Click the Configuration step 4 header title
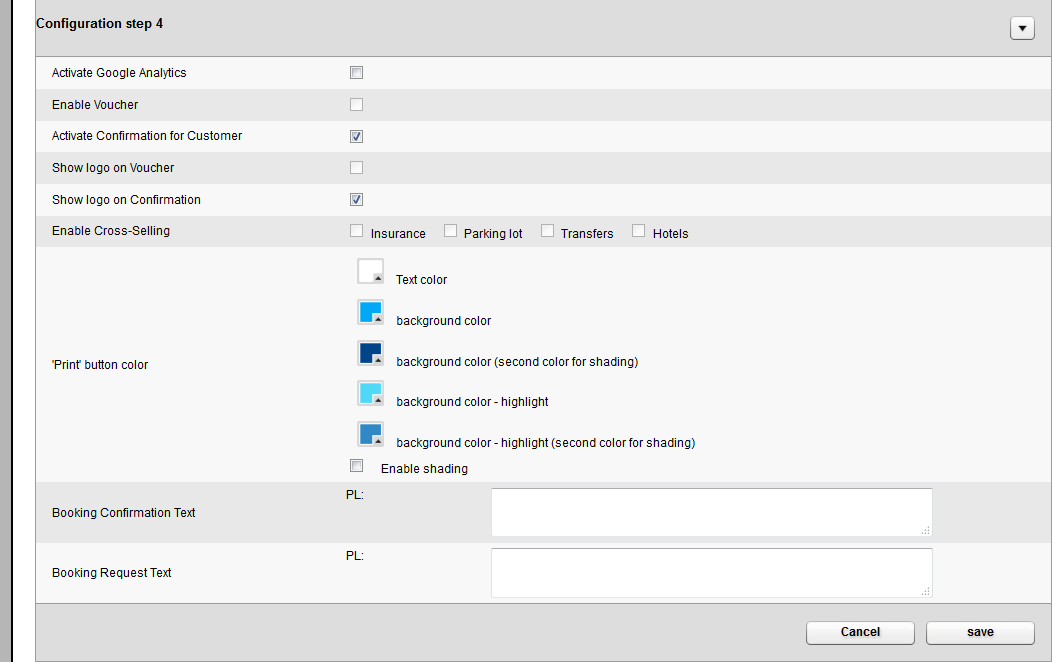 click(99, 23)
